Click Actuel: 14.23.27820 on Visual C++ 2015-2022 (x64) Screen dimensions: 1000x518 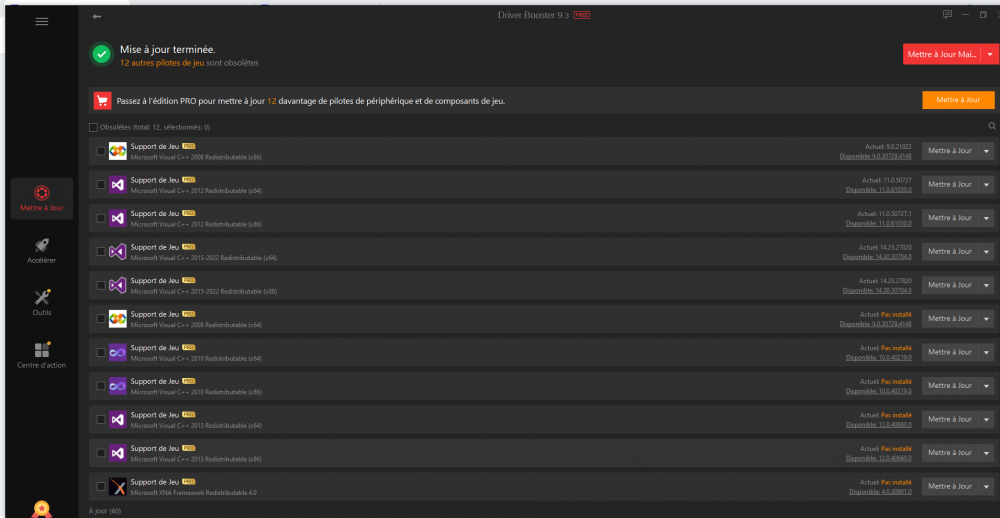[x=885, y=247]
